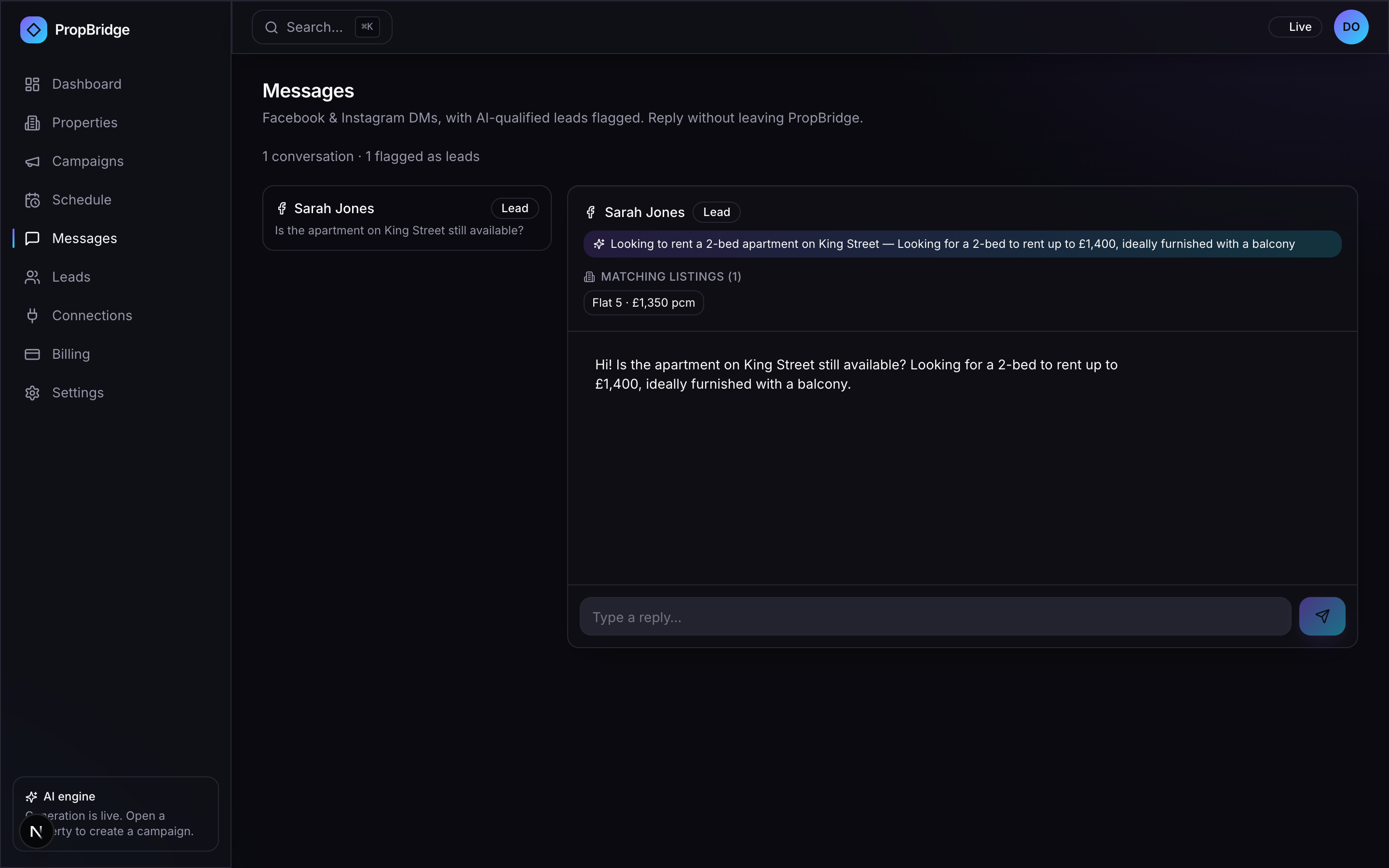
Task: Open Properties page
Action: pyautogui.click(x=115, y=123)
